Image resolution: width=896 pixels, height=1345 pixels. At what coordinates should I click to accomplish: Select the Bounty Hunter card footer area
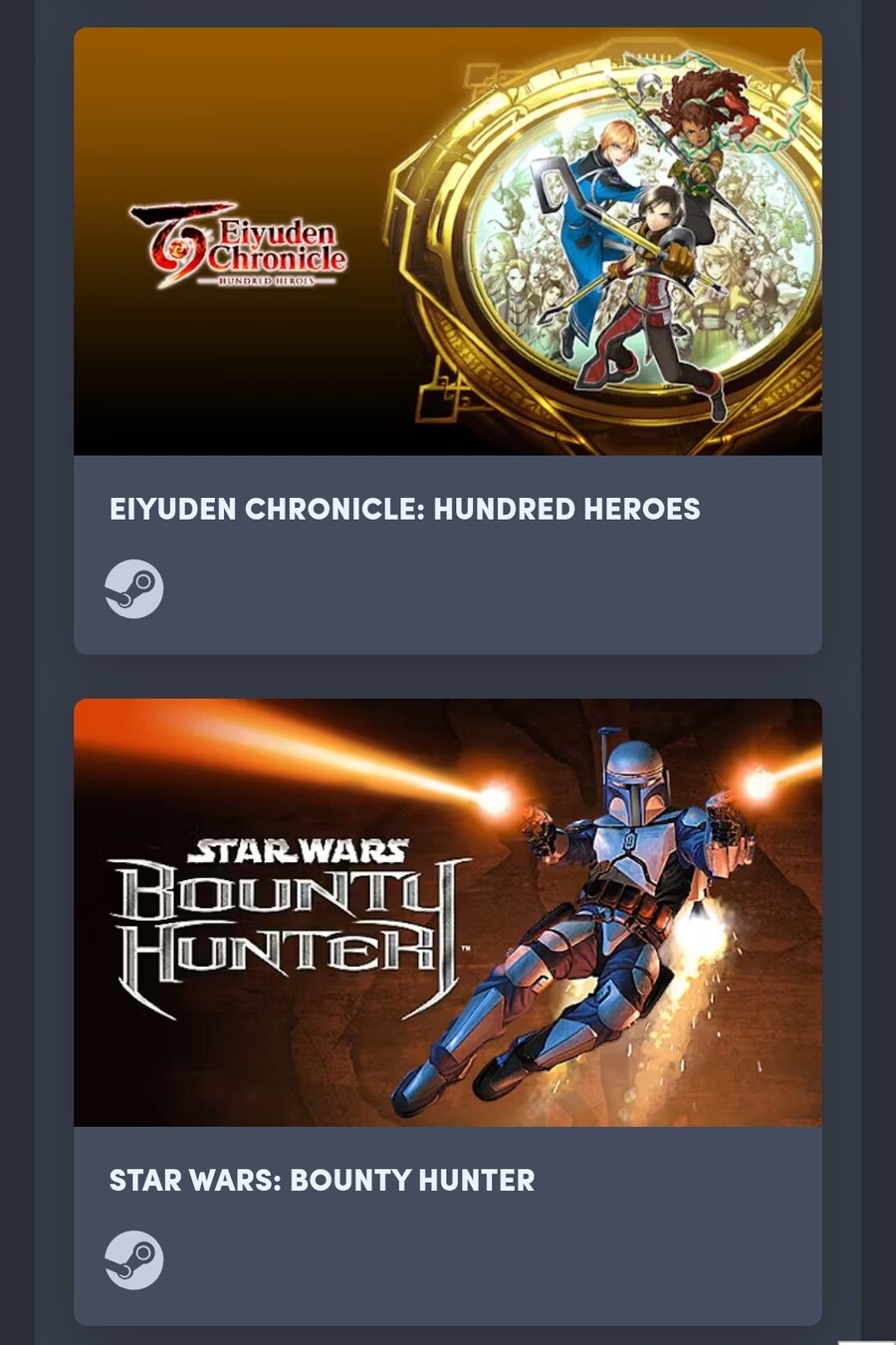(448, 1227)
